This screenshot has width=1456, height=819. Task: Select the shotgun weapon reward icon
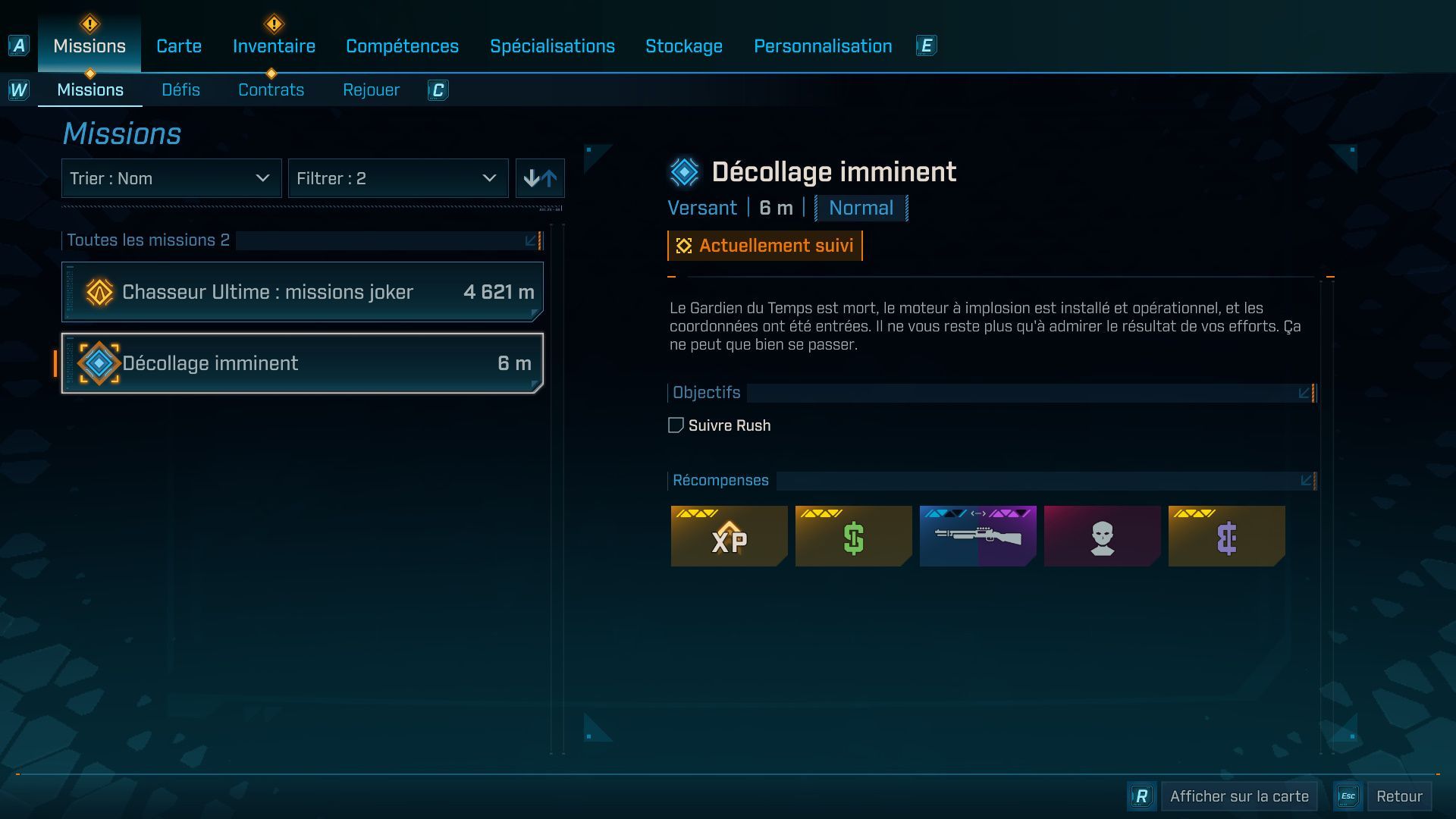pos(977,536)
